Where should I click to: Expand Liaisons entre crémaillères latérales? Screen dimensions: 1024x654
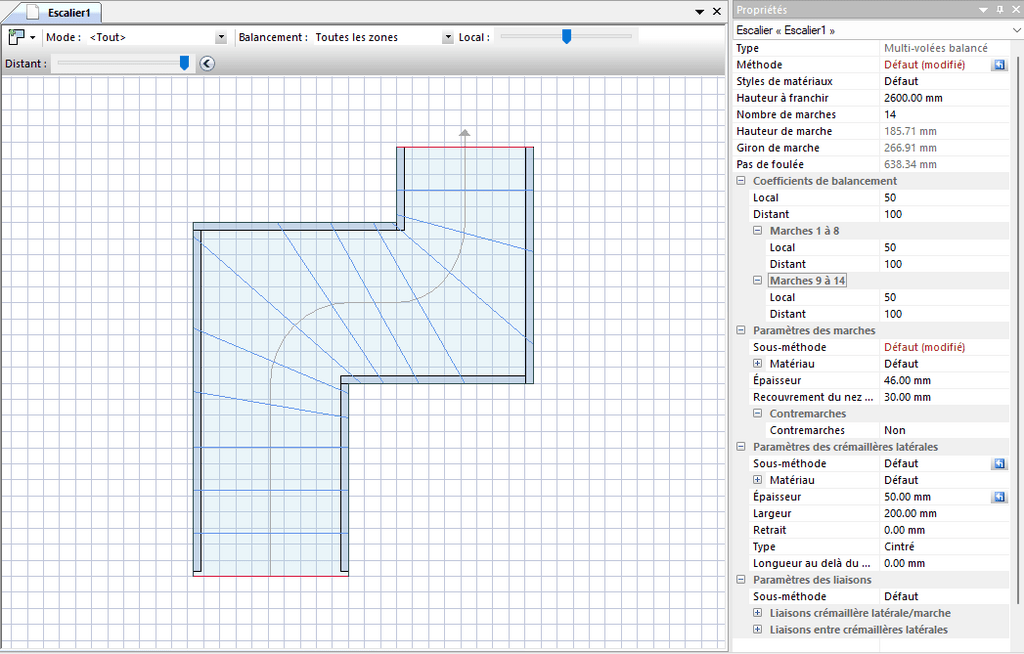758,629
